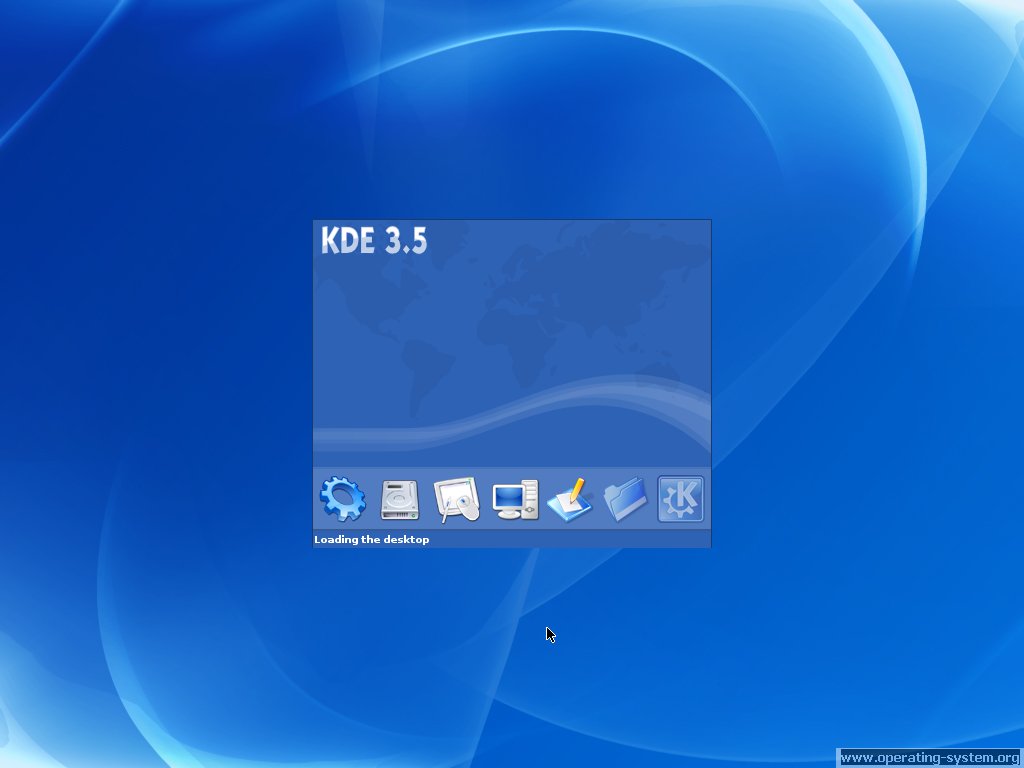Click the blue gear icon in splash
The width and height of the screenshot is (1024, 768).
point(343,499)
